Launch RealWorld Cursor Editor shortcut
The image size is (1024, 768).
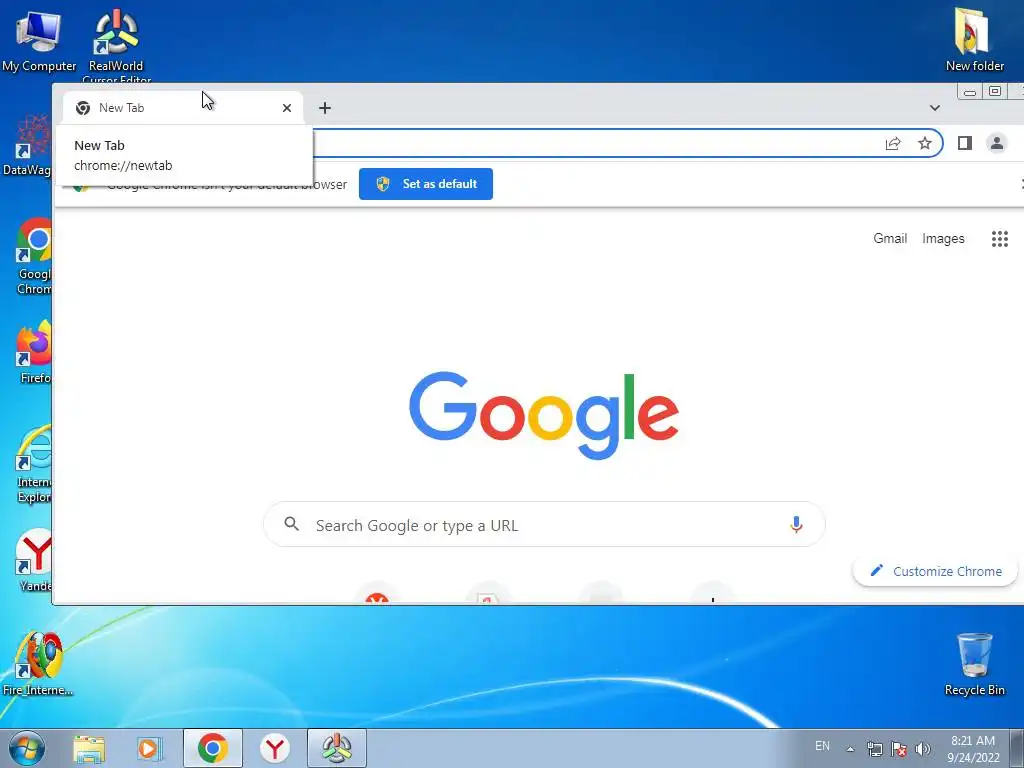(116, 44)
